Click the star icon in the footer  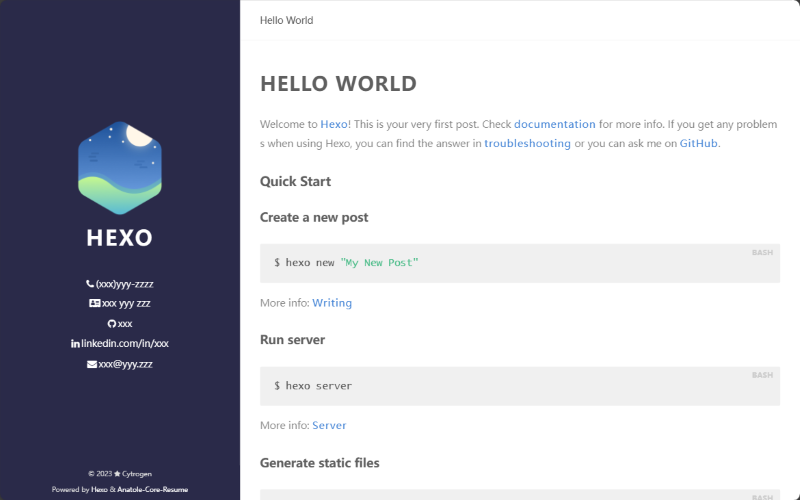(x=117, y=473)
